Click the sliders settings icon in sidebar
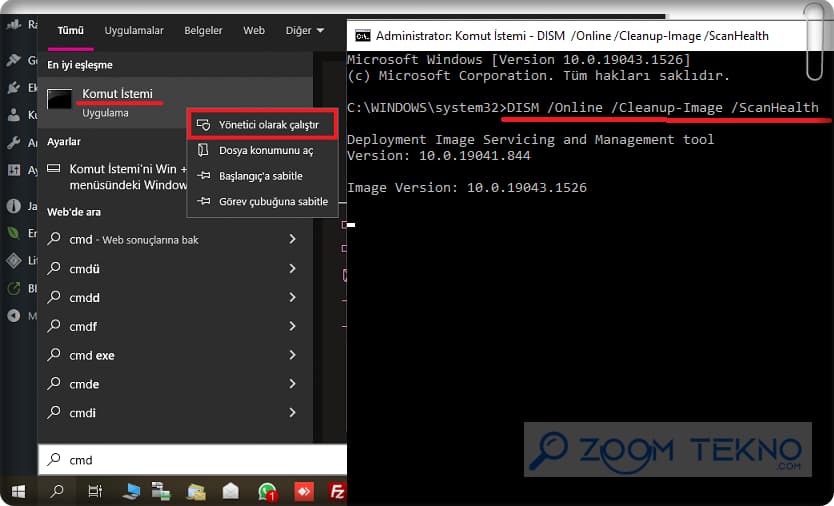Viewport: 834px width, 506px height. [14, 170]
